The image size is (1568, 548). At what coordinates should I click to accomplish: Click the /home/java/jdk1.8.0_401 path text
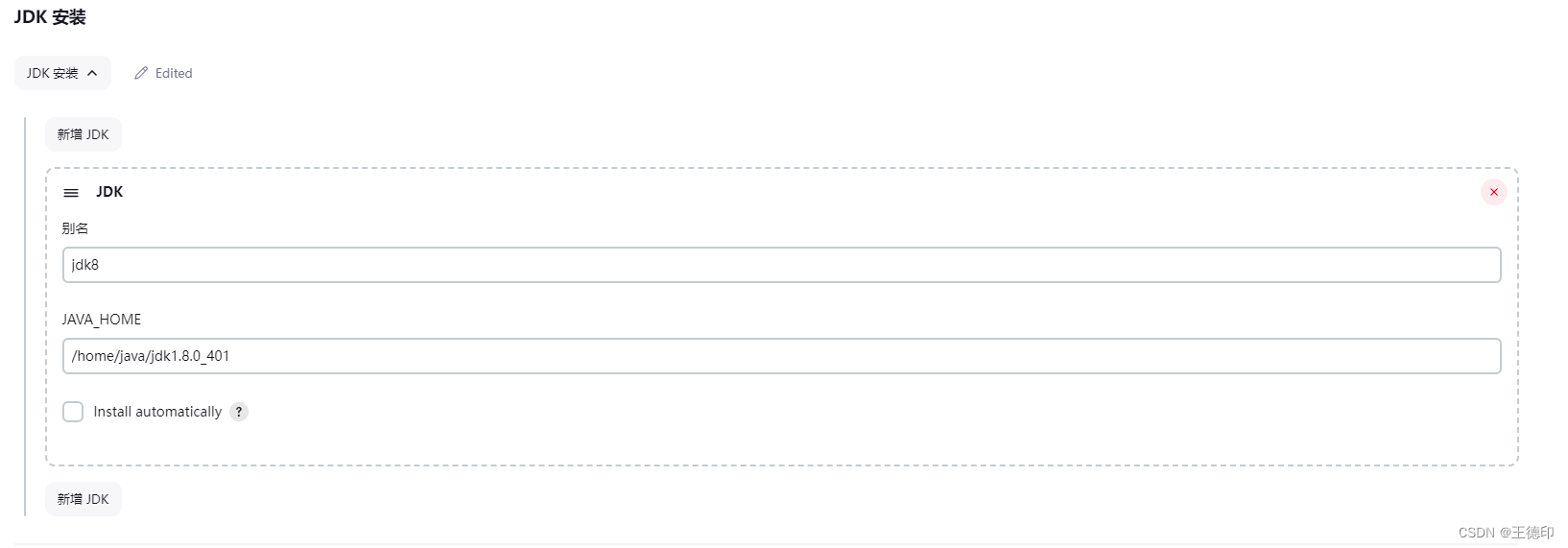151,356
